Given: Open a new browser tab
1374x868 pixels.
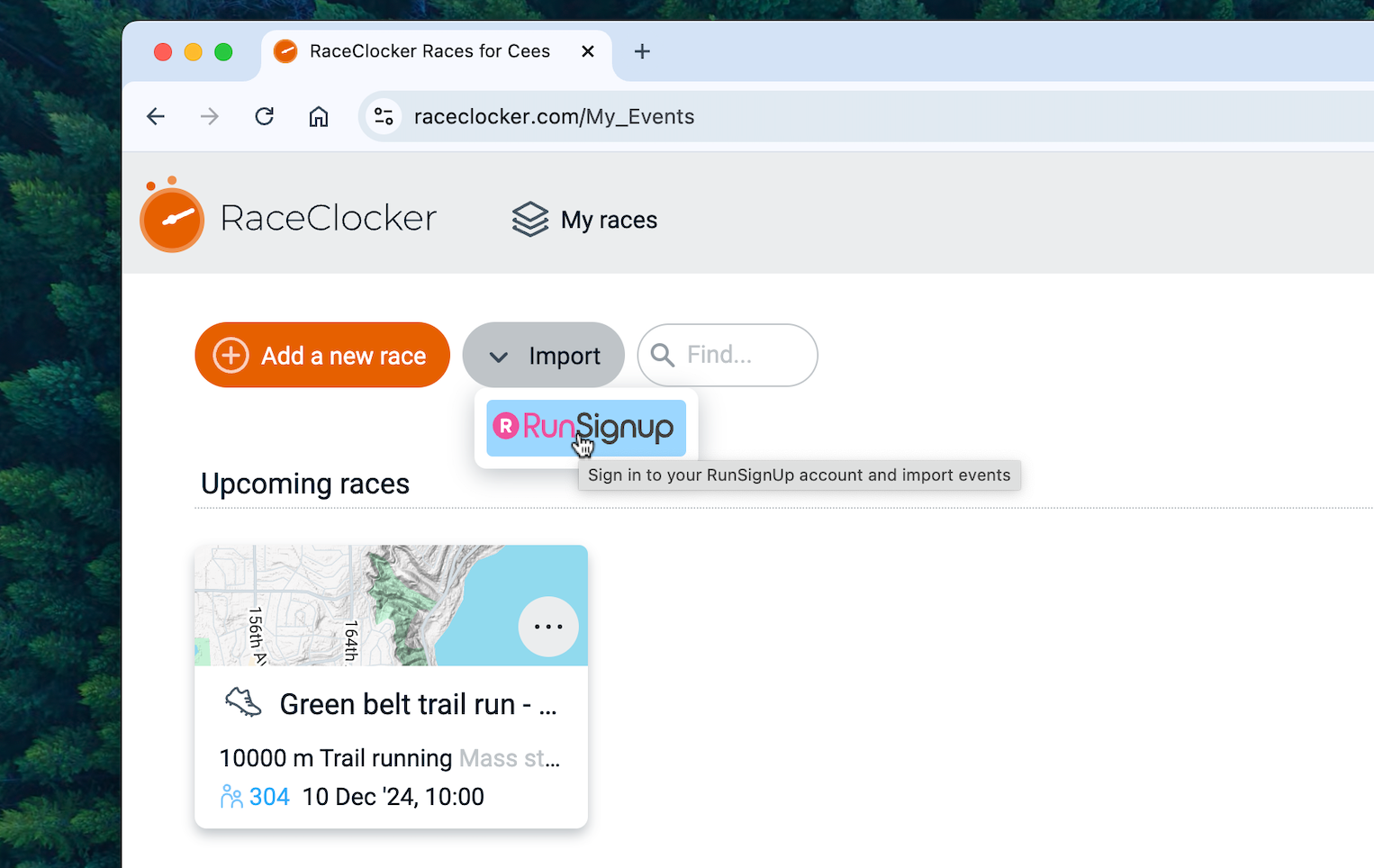Looking at the screenshot, I should click(x=642, y=51).
